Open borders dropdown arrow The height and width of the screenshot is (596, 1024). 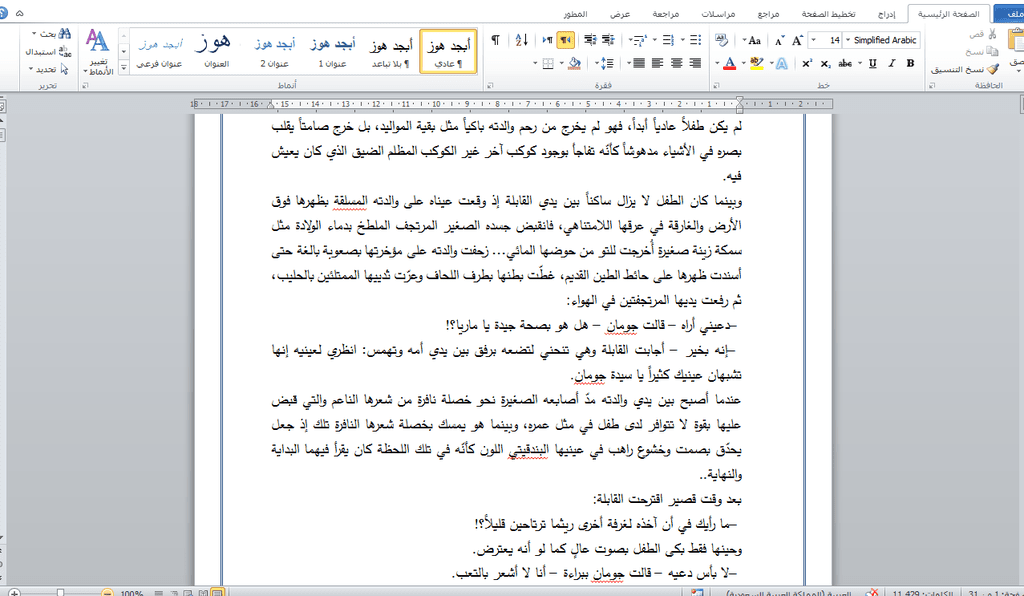[536, 63]
